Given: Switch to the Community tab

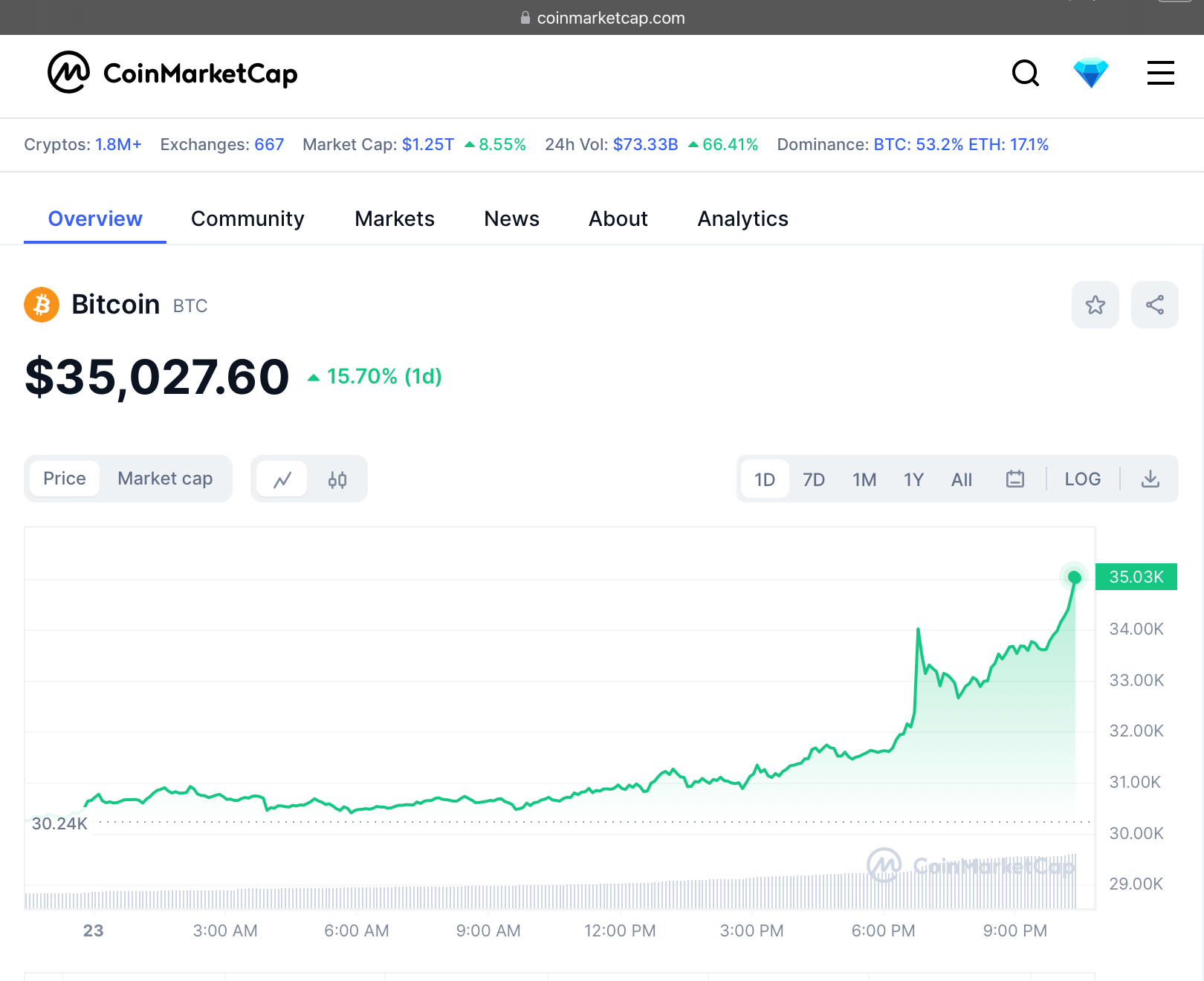Looking at the screenshot, I should tap(247, 218).
